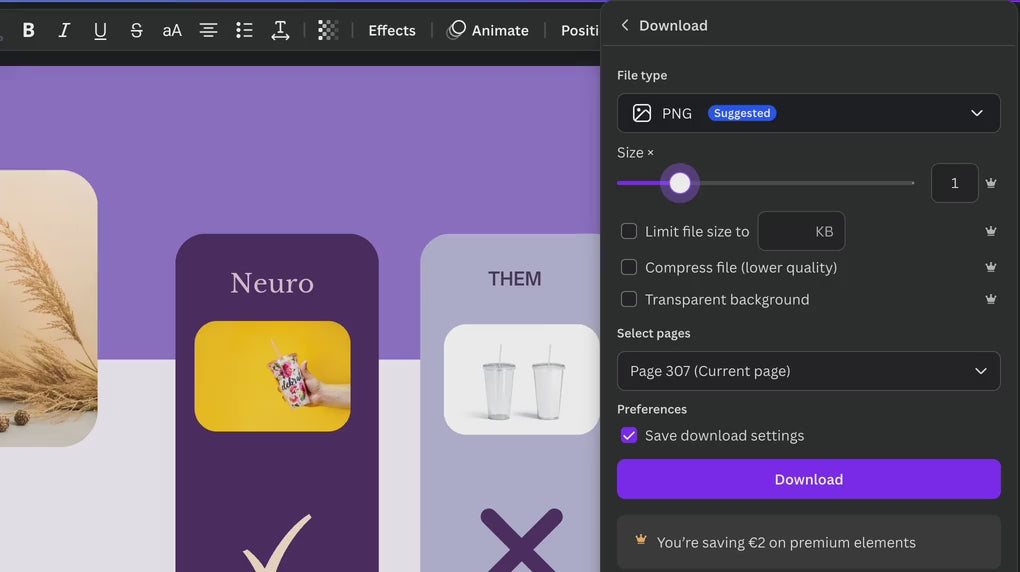The width and height of the screenshot is (1020, 572).
Task: Uncheck Save download settings
Action: pyautogui.click(x=629, y=435)
